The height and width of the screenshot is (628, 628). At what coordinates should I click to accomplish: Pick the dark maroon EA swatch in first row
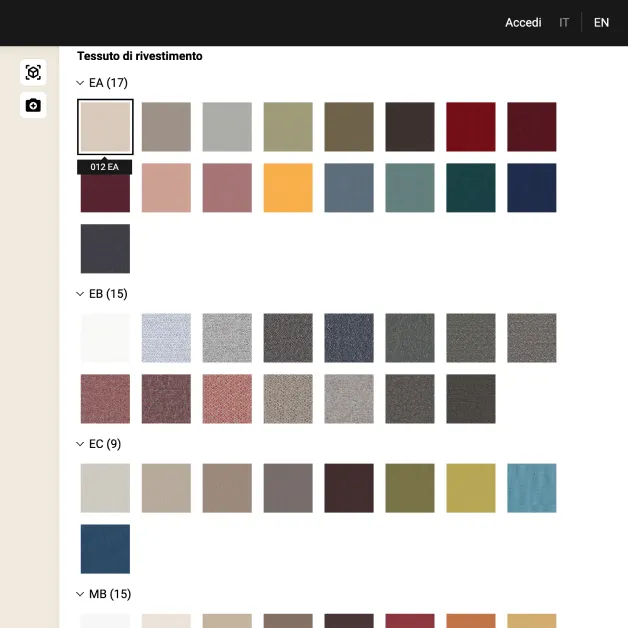tap(531, 127)
